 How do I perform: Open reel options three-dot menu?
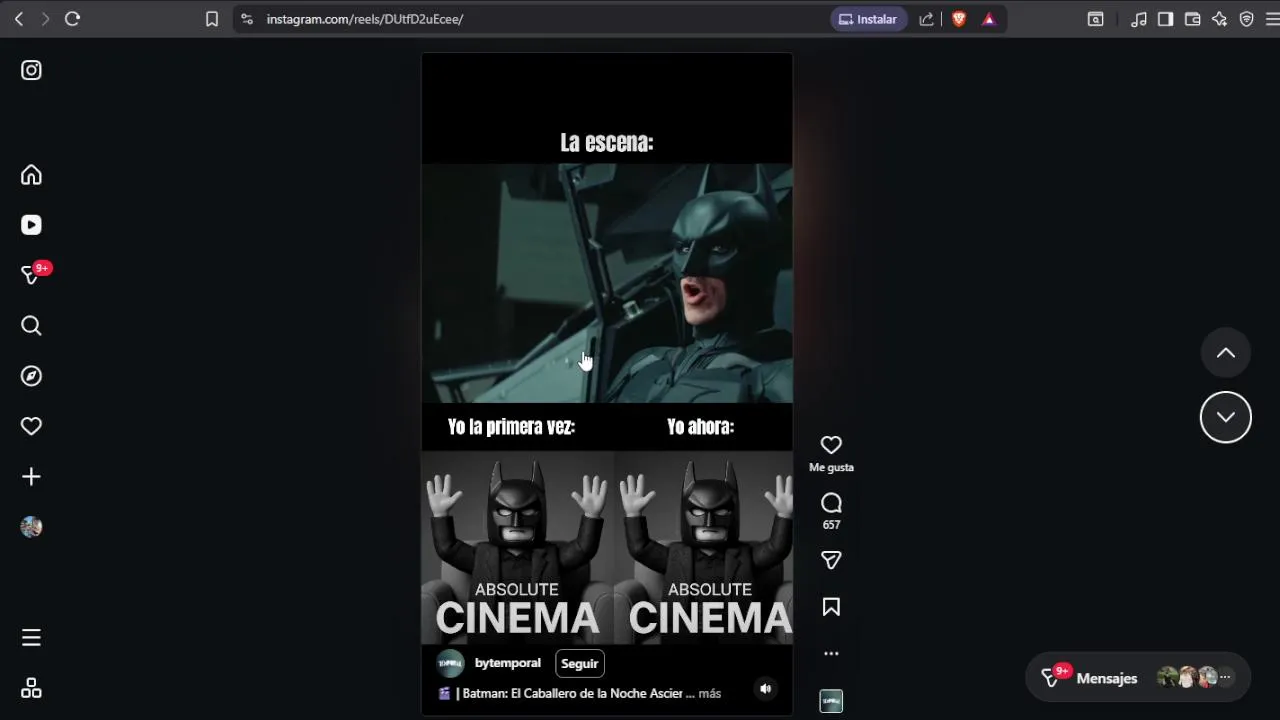831,654
